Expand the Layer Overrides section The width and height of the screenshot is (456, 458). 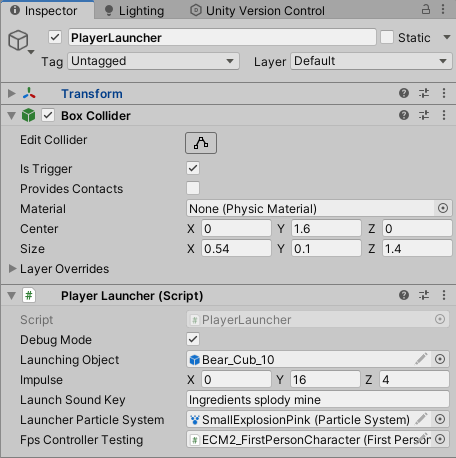click(x=12, y=268)
